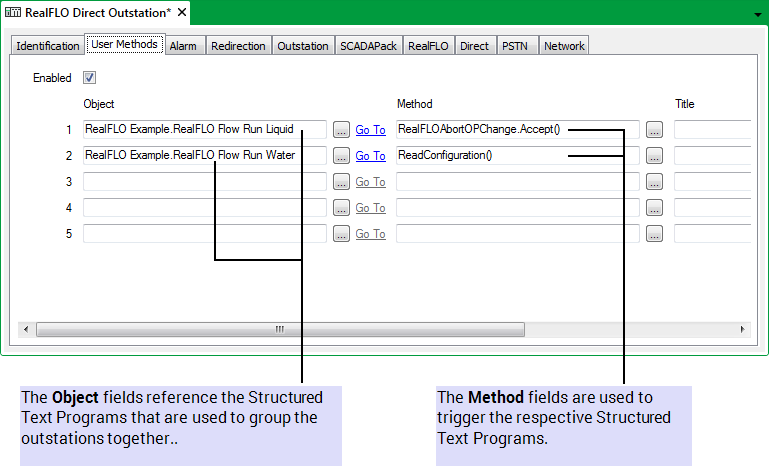
Task: Click Title field in row 4
Action: pyautogui.click(x=713, y=207)
